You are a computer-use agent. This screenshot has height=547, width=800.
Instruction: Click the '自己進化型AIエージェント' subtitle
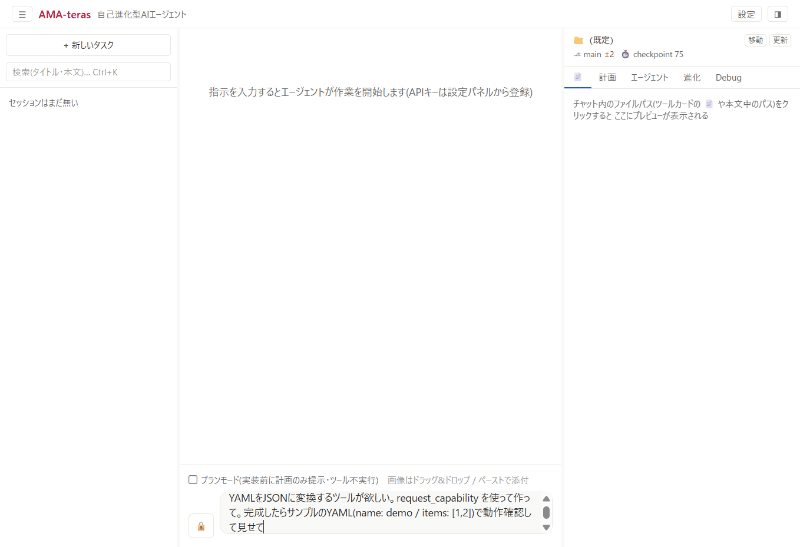[x=142, y=15]
